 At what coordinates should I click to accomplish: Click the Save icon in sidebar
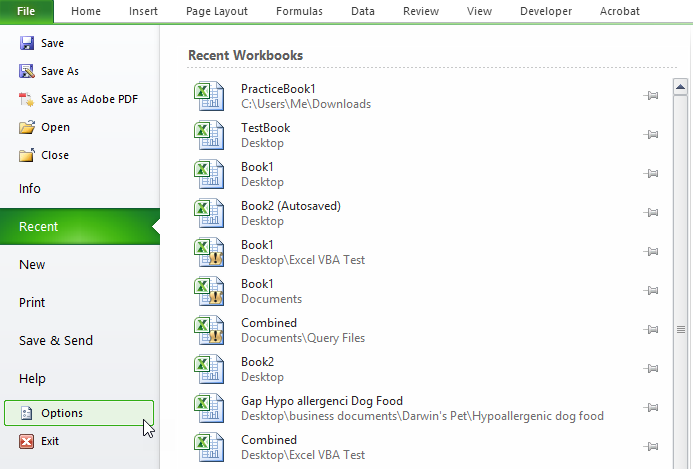tap(27, 44)
